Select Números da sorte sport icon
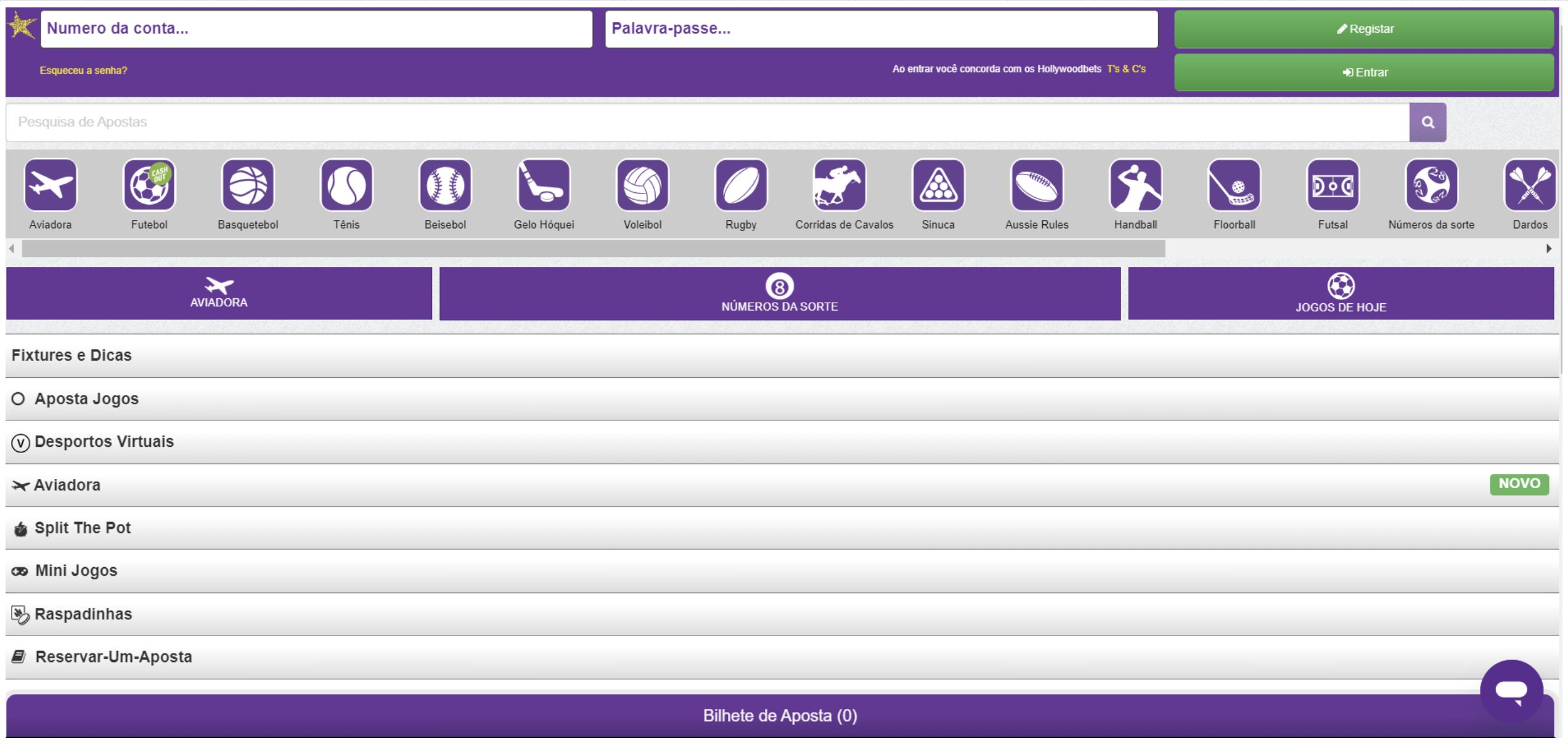Image resolution: width=1568 pixels, height=744 pixels. point(1431,185)
